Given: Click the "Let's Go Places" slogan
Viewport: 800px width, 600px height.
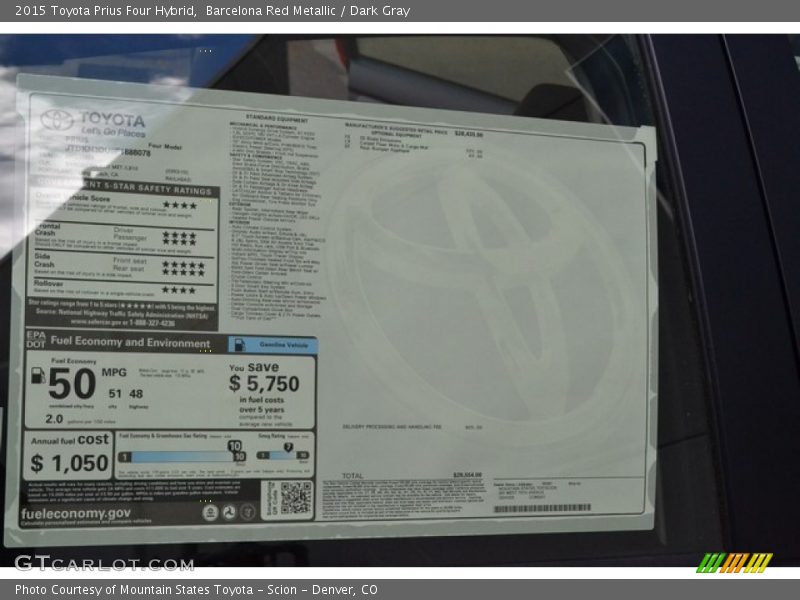Looking at the screenshot, I should point(113,132).
